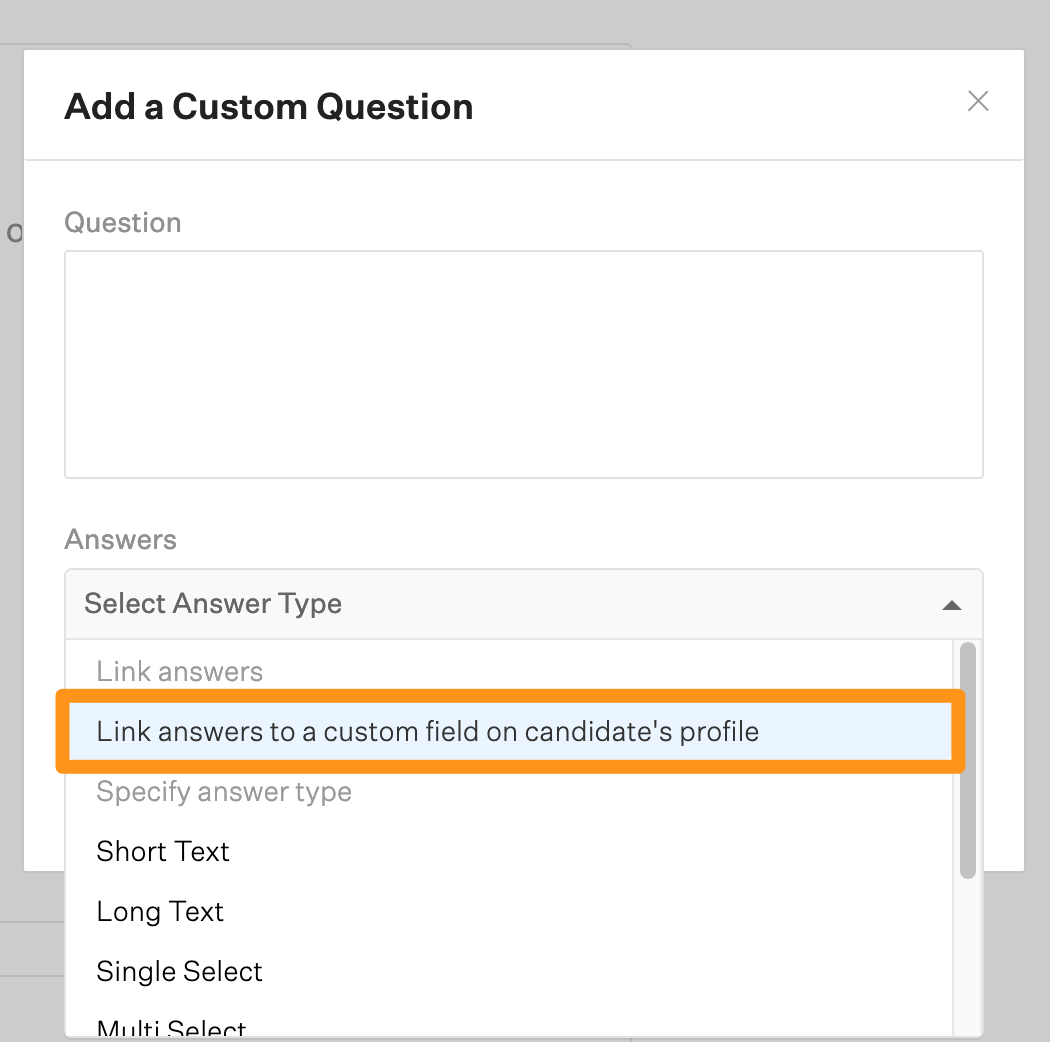Viewport: 1050px width, 1042px height.
Task: Close the Add a Custom Question dialog
Action: click(978, 101)
